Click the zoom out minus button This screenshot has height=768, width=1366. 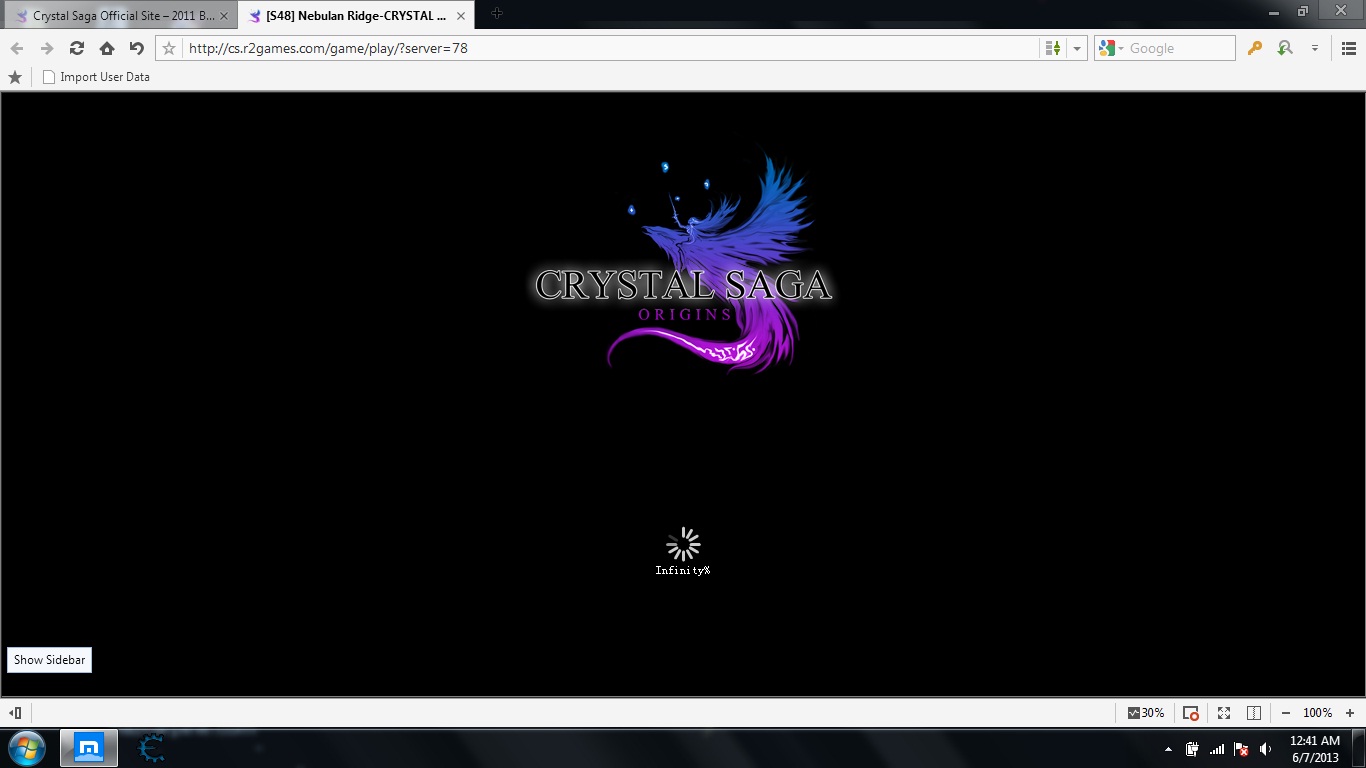coord(1285,713)
